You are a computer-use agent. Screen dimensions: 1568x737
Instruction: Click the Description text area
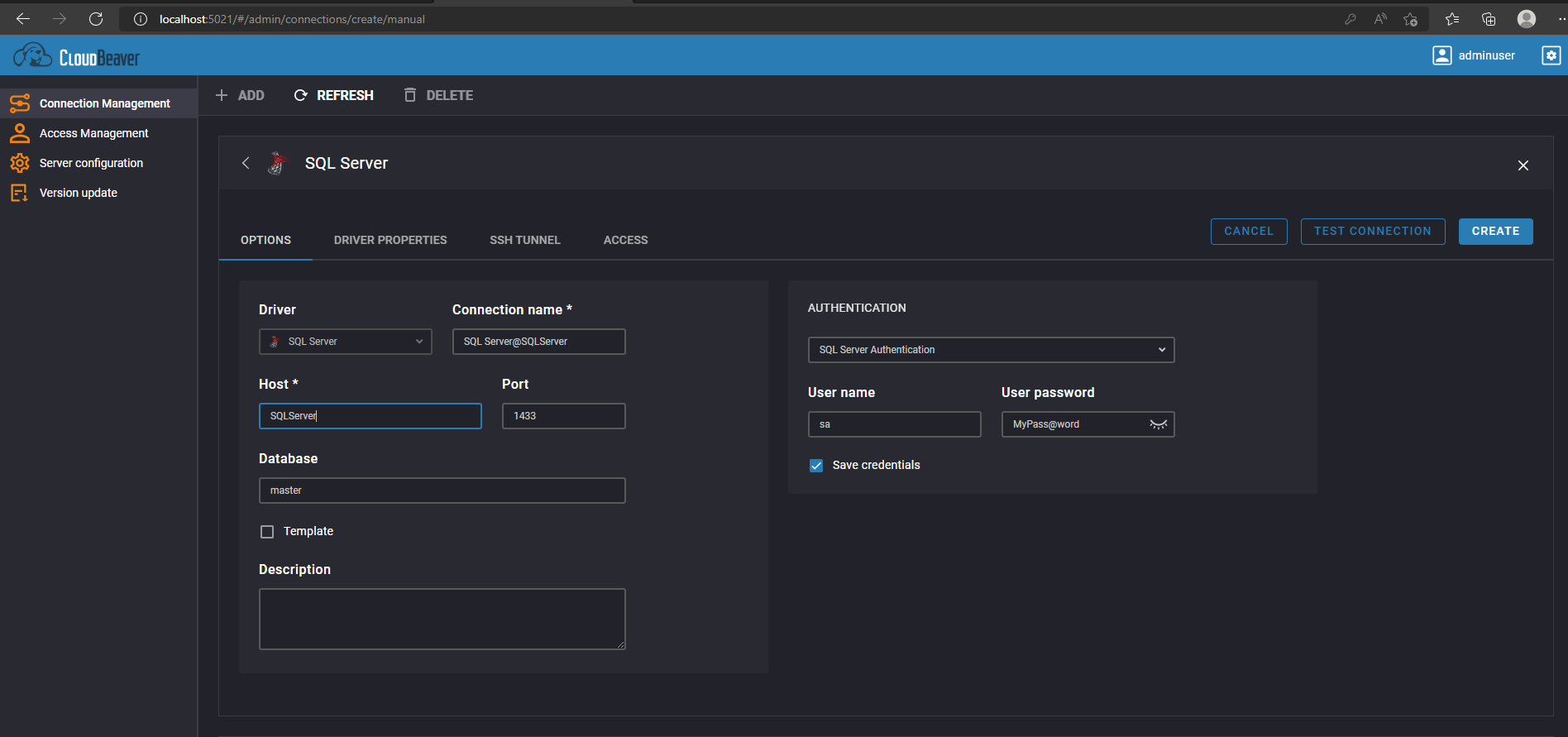click(442, 619)
